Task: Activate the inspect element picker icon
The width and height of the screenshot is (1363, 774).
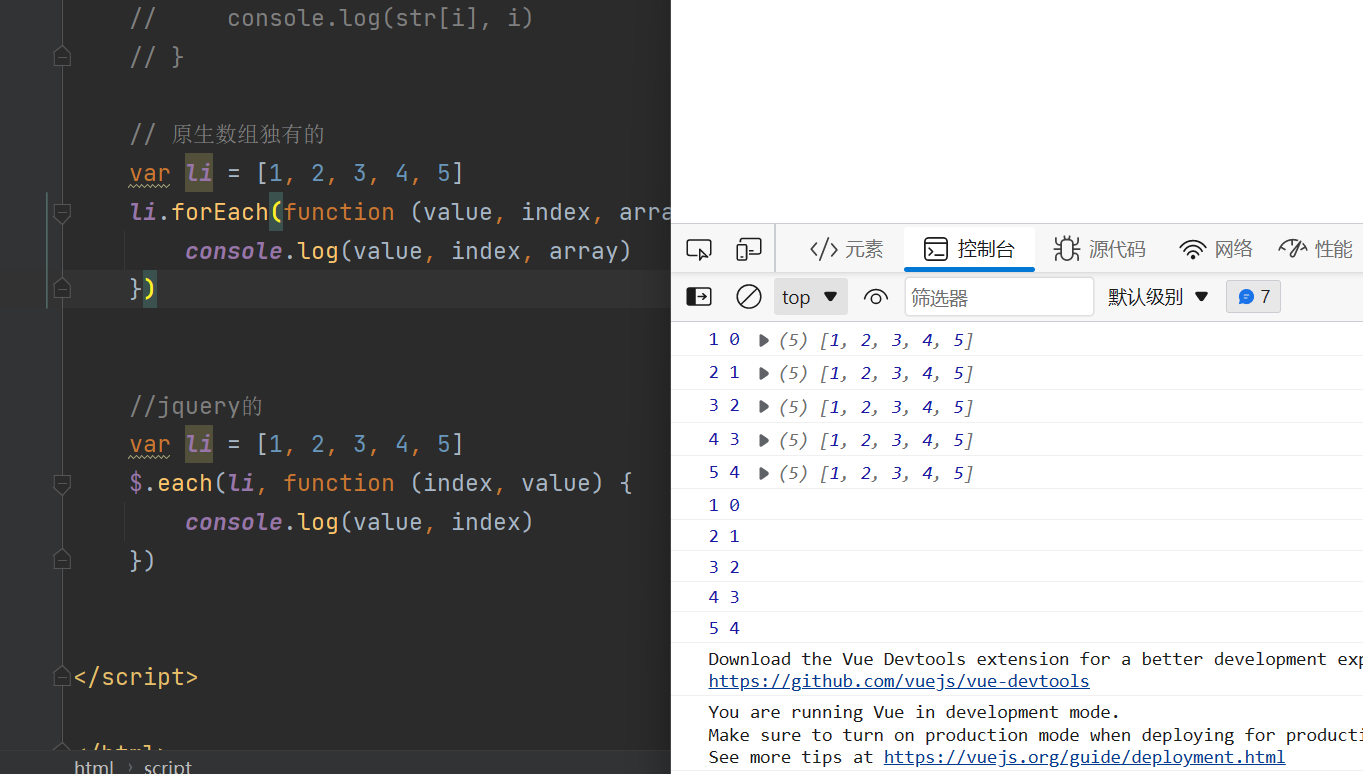Action: coord(699,249)
